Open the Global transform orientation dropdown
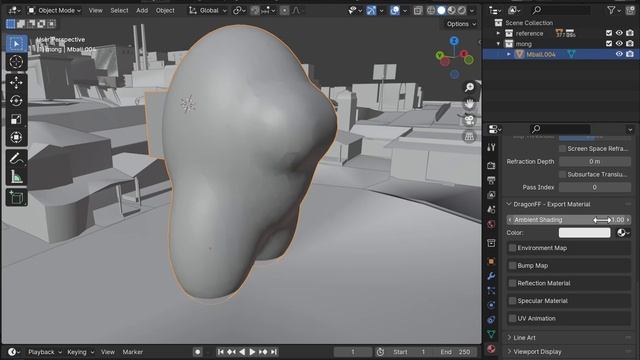 (207, 10)
